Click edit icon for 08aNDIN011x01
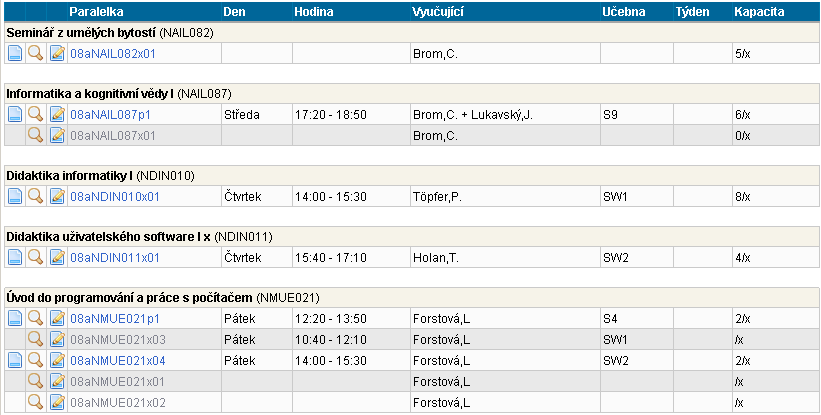 [x=57, y=258]
